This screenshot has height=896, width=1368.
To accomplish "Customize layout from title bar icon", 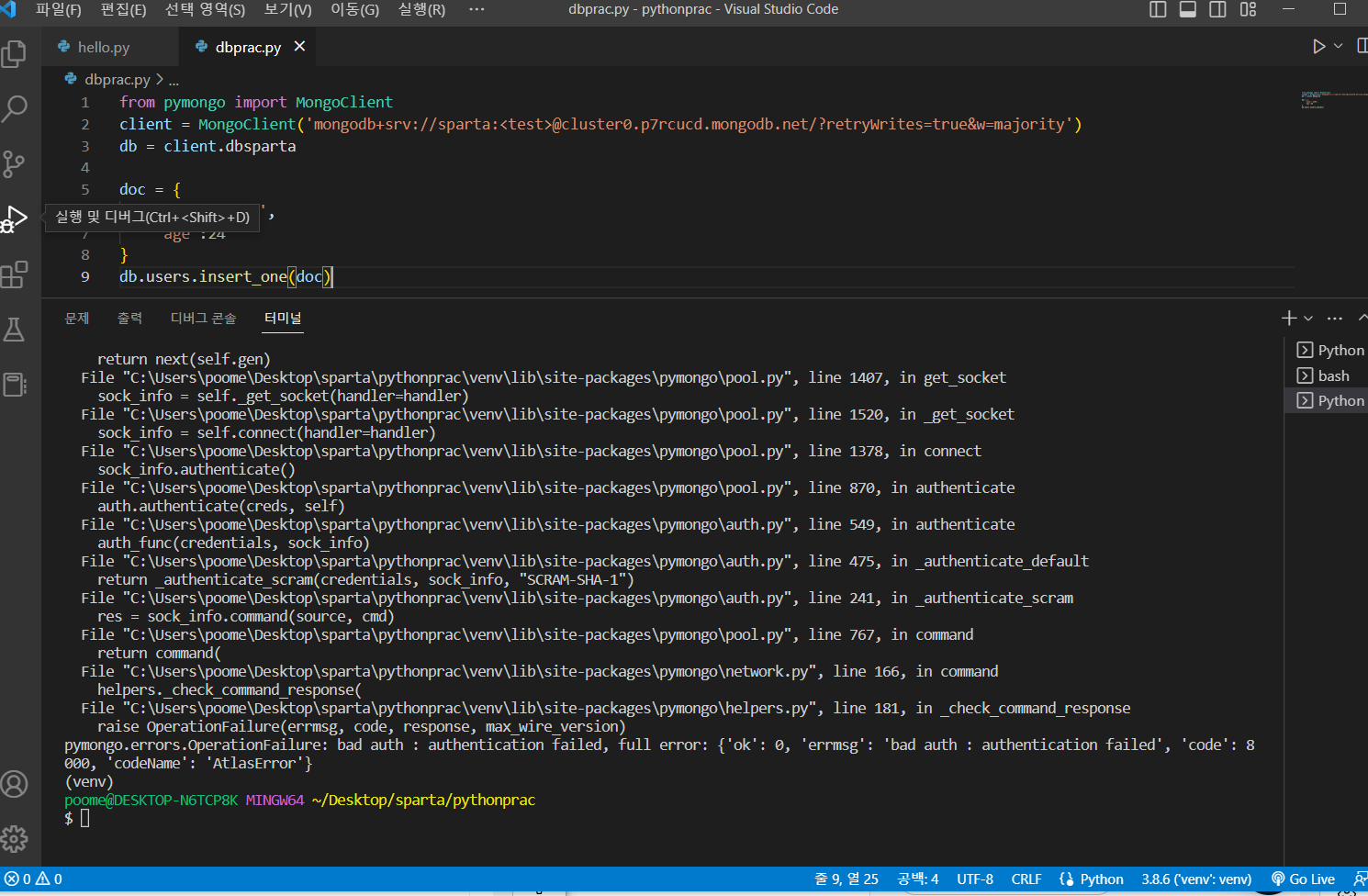I will tap(1248, 9).
